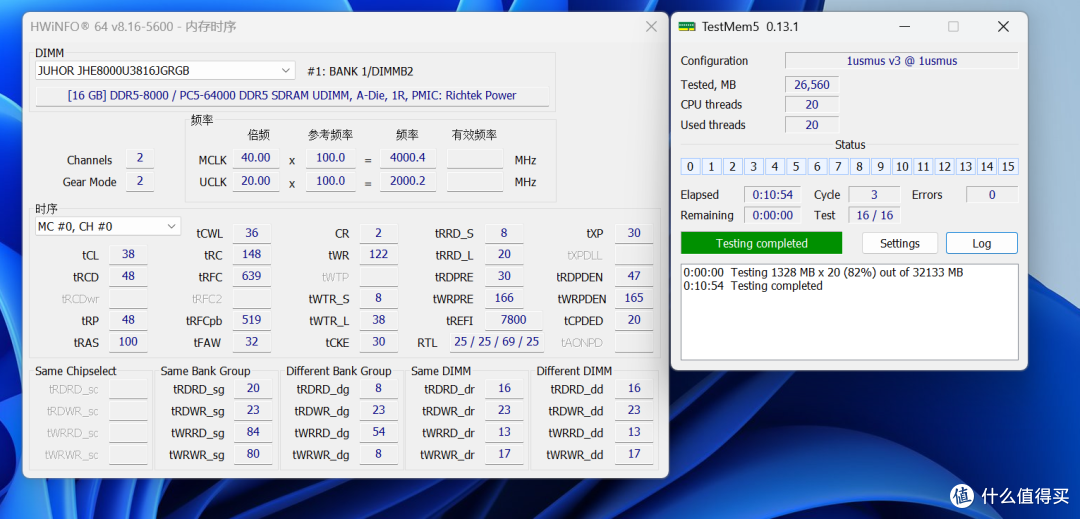Screen dimensions: 1080x519
Task: Click the Elapsed time 0:10:54 field
Action: [x=771, y=195]
